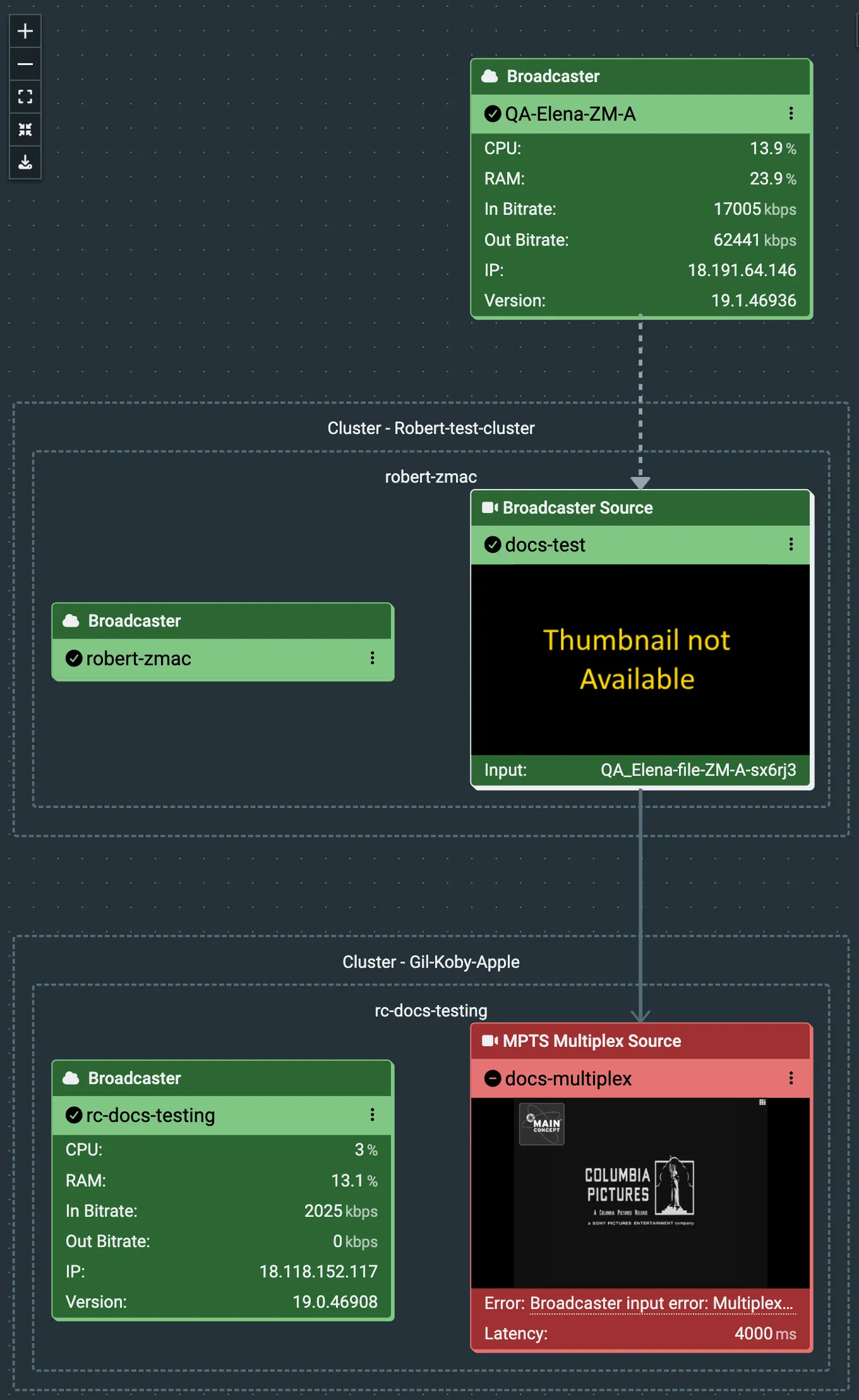859x1400 pixels.
Task: Click the download diagram icon
Action: click(x=25, y=162)
